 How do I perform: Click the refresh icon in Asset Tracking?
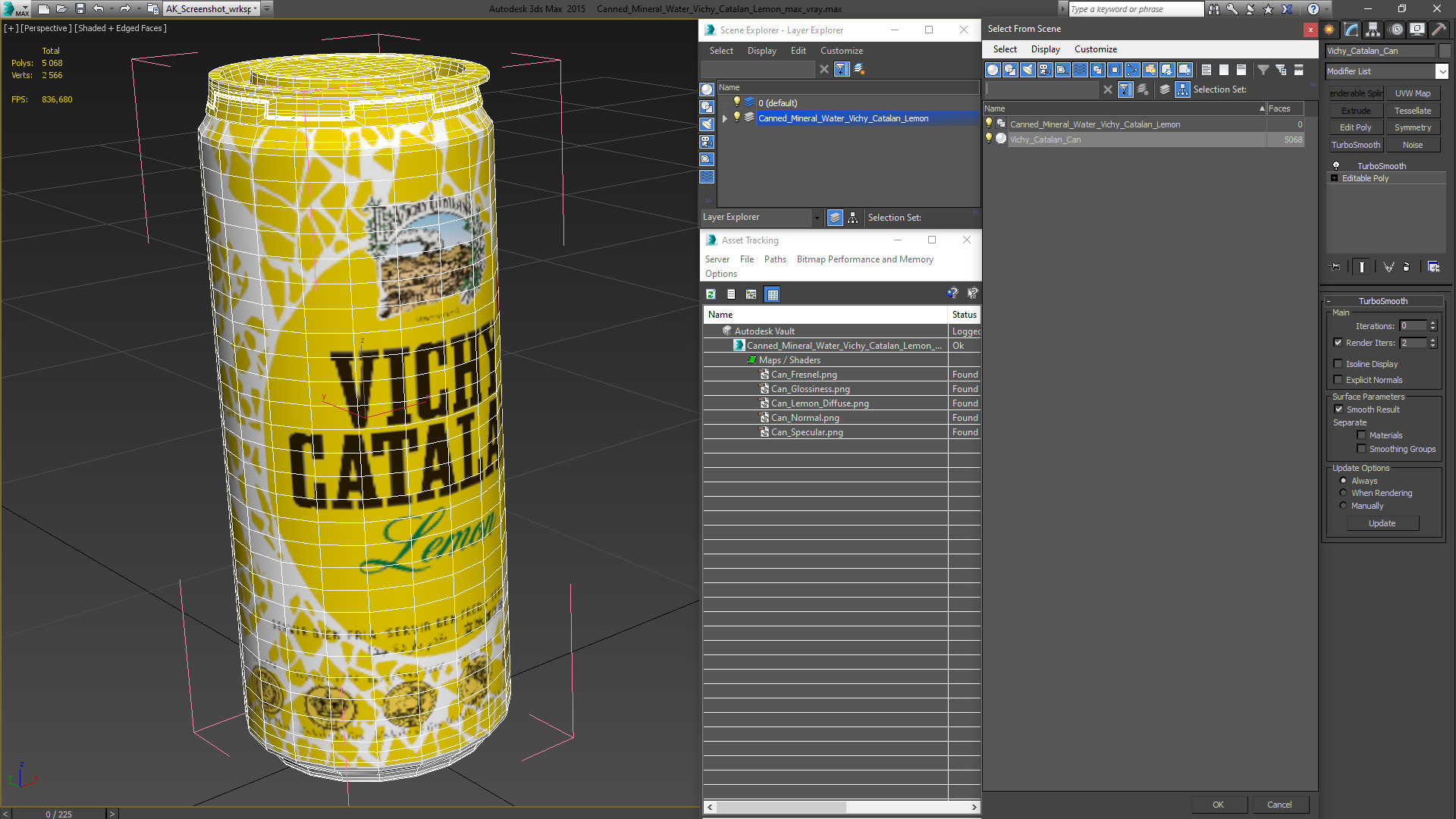(x=711, y=294)
